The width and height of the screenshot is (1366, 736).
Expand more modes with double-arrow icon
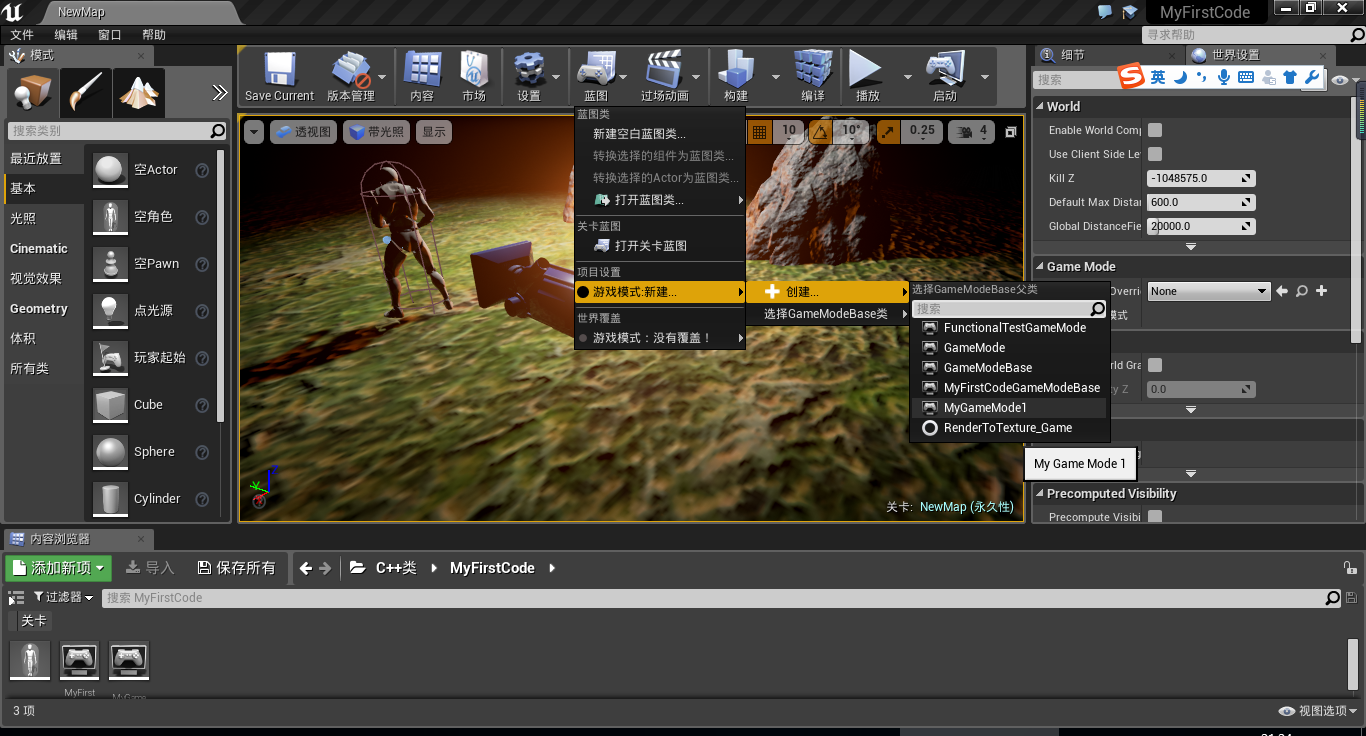click(x=219, y=93)
